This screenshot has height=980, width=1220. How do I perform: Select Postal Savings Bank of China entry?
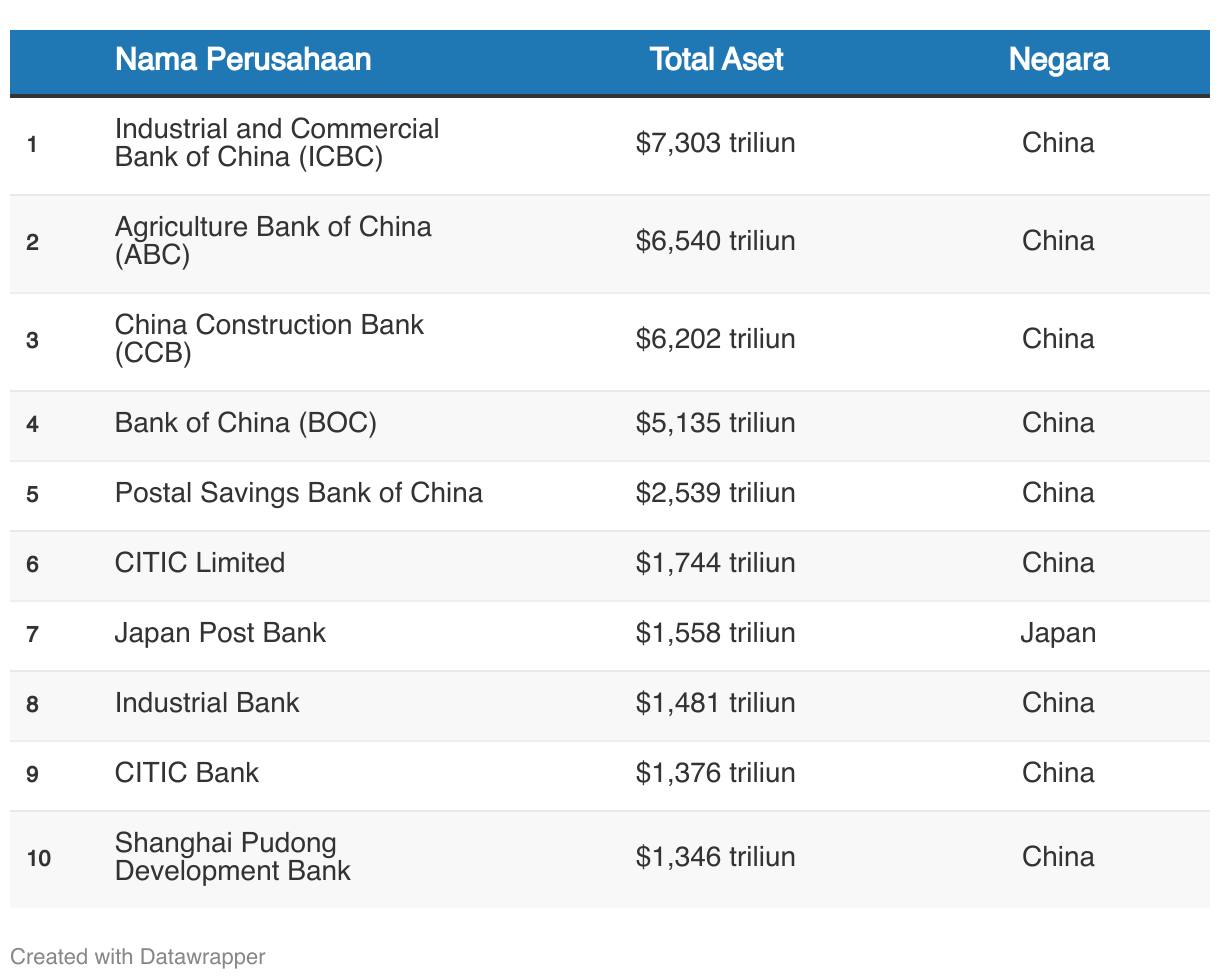(x=299, y=493)
